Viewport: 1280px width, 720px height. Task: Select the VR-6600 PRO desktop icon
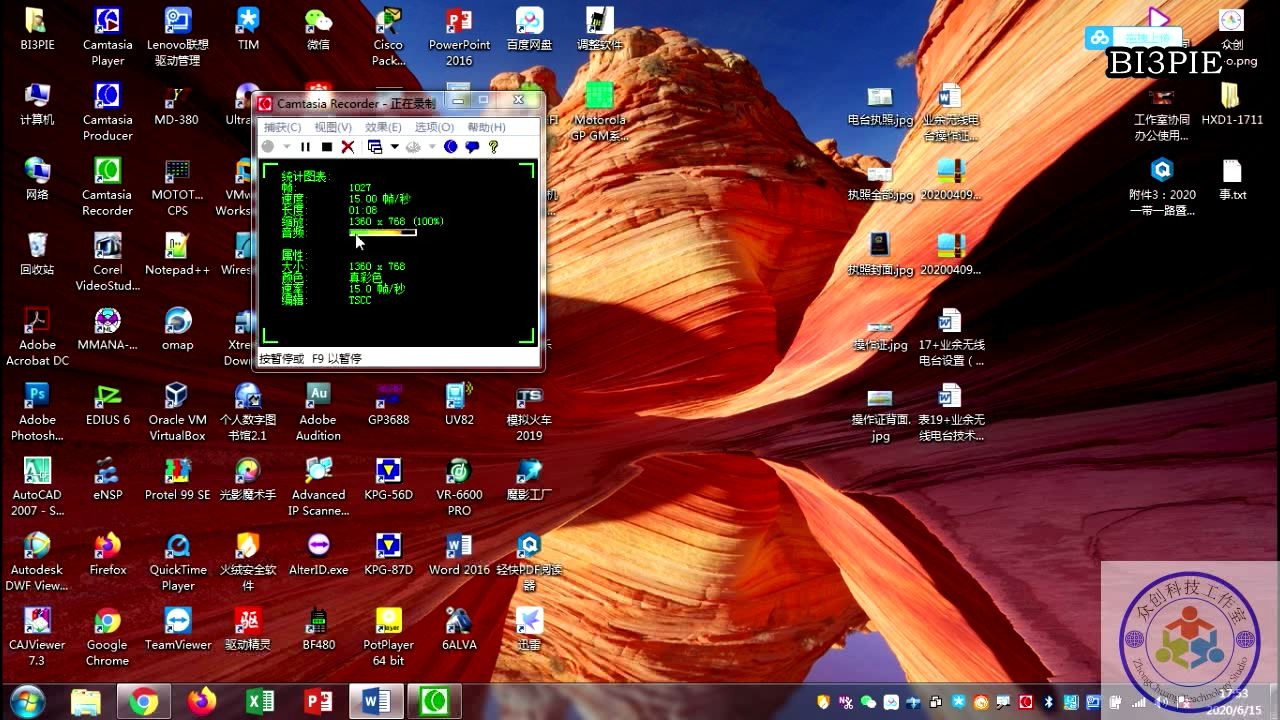click(x=459, y=486)
